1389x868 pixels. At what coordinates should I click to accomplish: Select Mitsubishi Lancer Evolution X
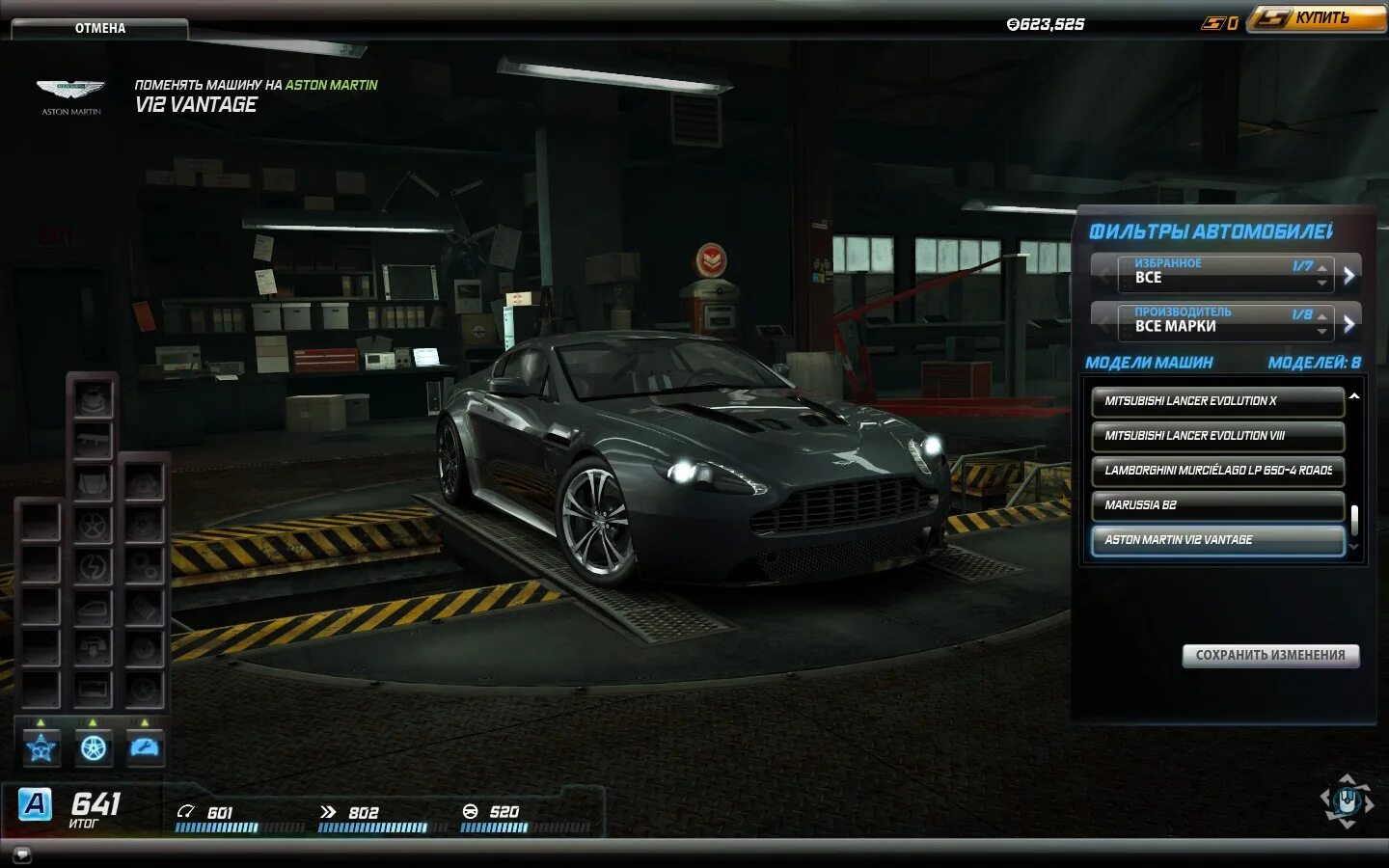(x=1217, y=401)
